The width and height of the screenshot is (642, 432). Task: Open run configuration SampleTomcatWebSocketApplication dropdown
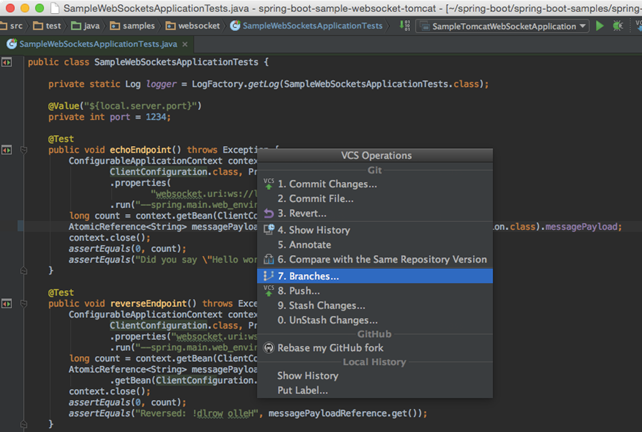503,26
